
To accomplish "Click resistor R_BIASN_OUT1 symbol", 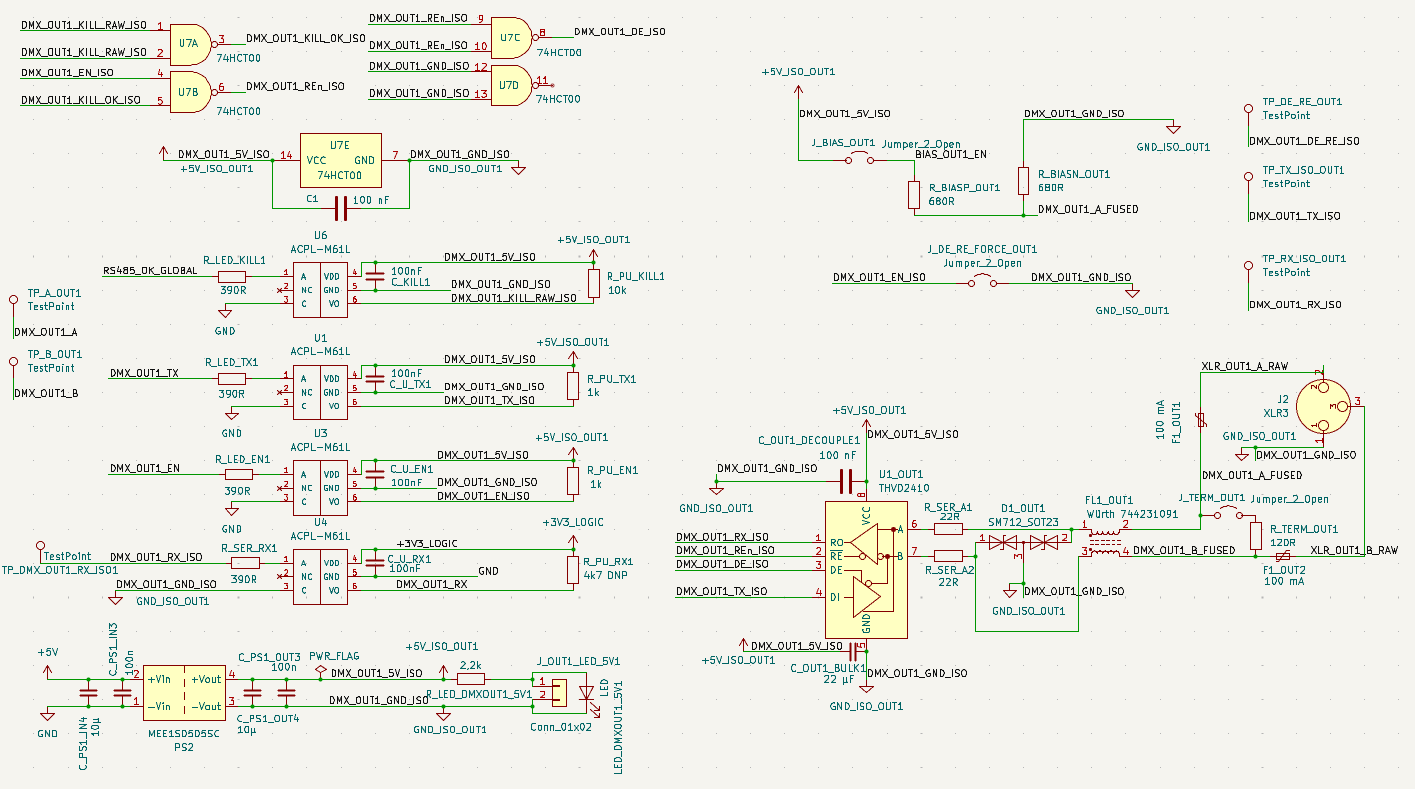I will pyautogui.click(x=1023, y=180).
